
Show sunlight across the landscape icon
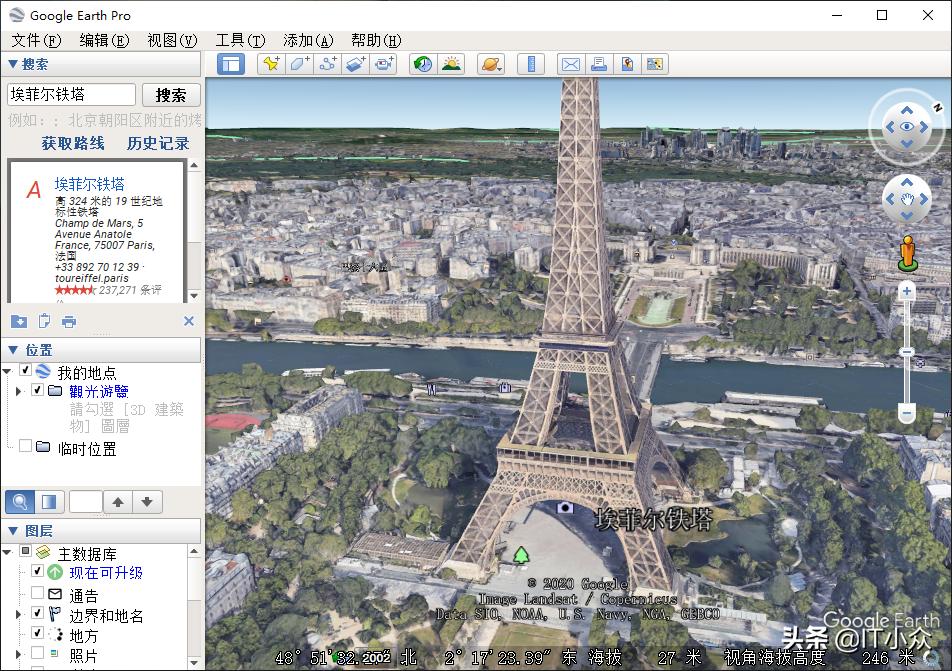pos(451,64)
